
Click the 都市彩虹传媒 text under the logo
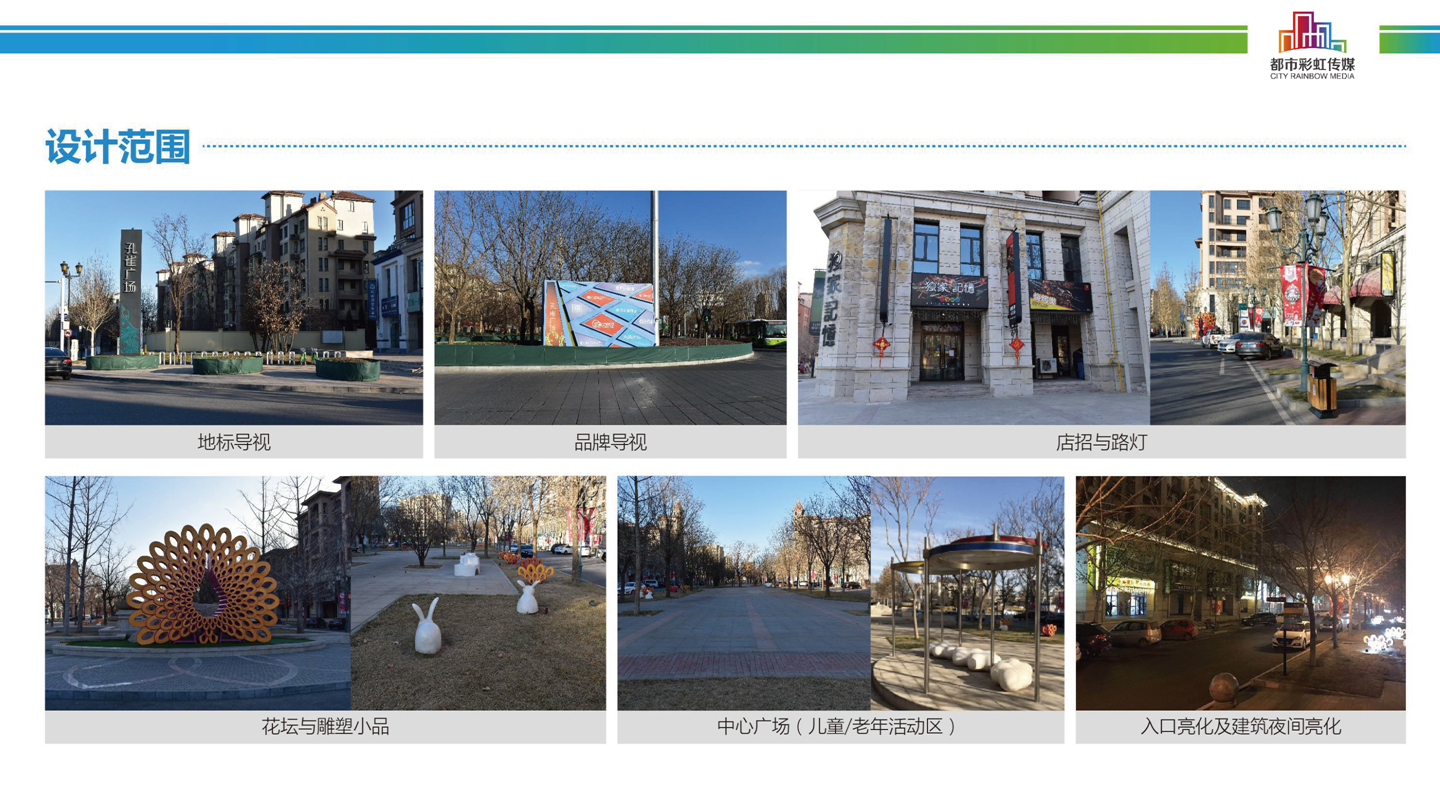point(1312,64)
